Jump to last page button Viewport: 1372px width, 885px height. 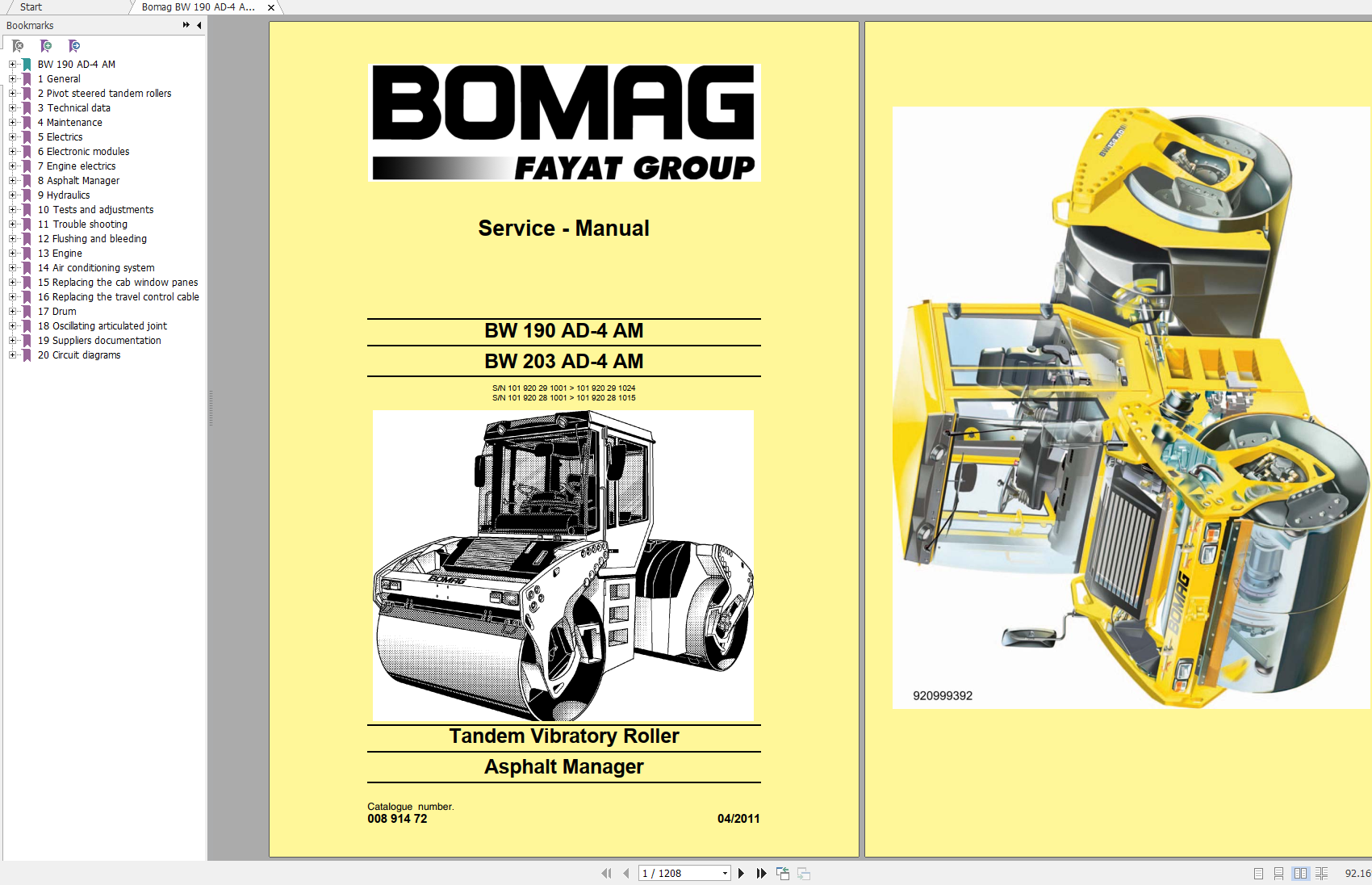(x=761, y=873)
